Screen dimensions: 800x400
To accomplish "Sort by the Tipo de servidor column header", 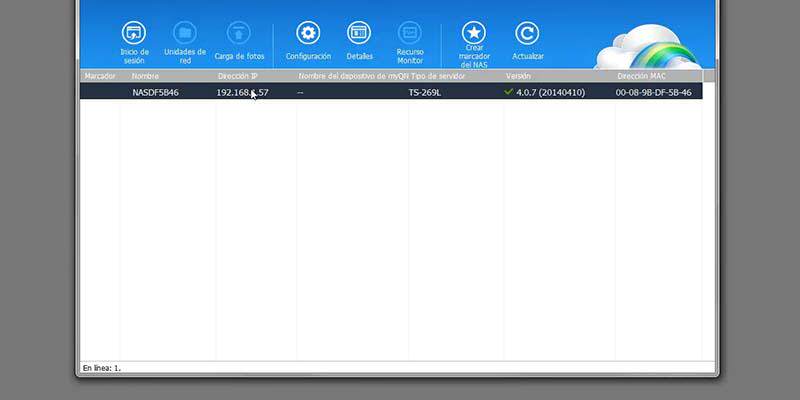I will 438,76.
